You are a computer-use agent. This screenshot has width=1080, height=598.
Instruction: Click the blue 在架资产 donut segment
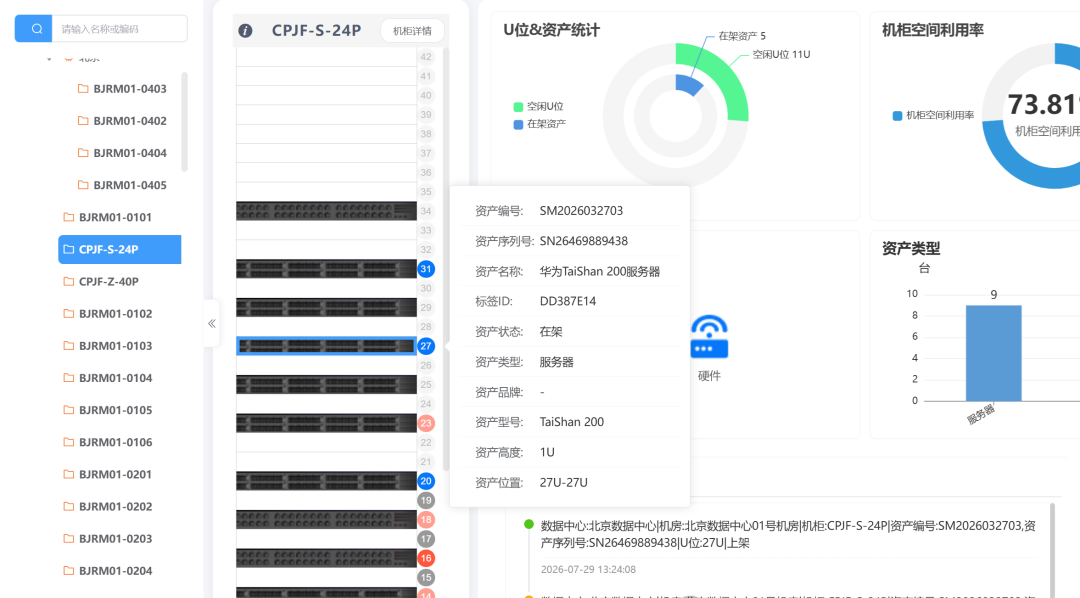coord(689,85)
